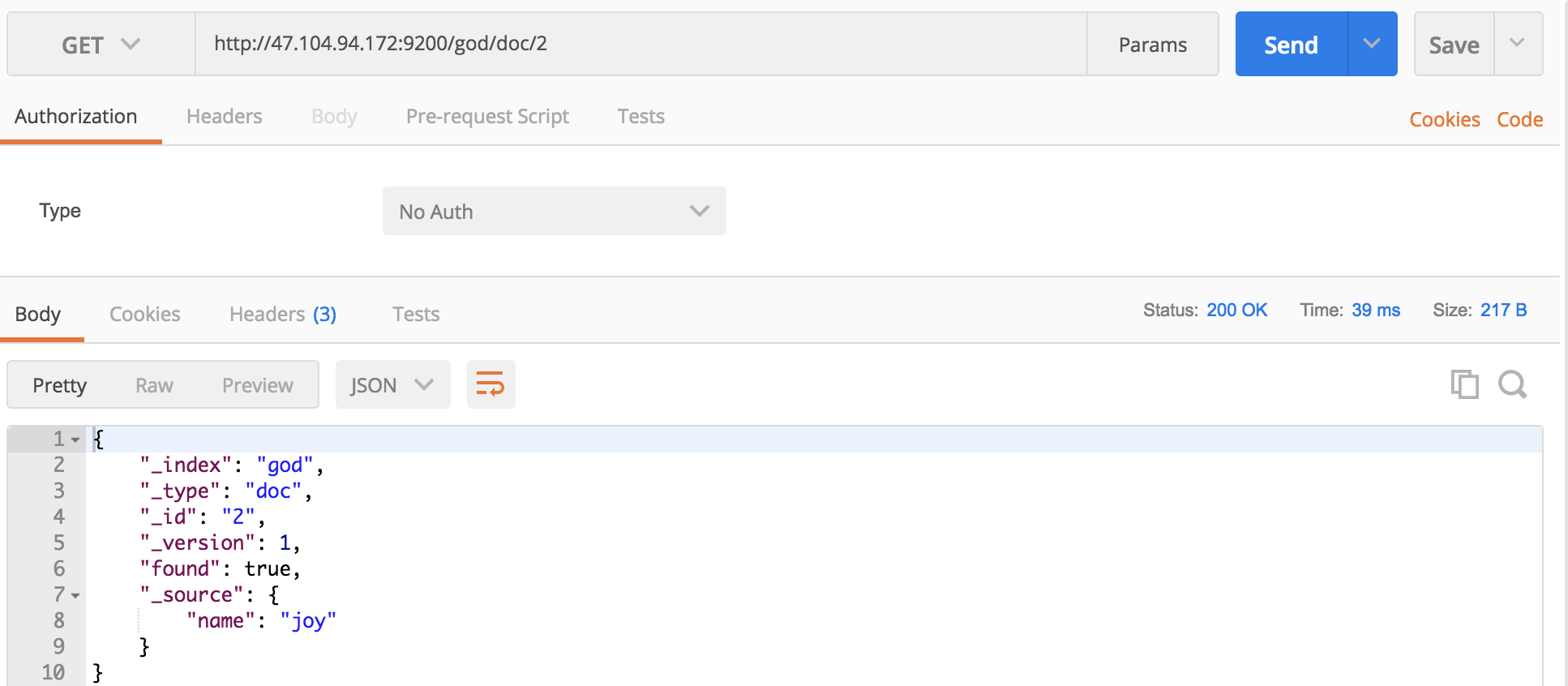Viewport: 1568px width, 686px height.
Task: Open the Pre-request Script tab
Action: 487,117
